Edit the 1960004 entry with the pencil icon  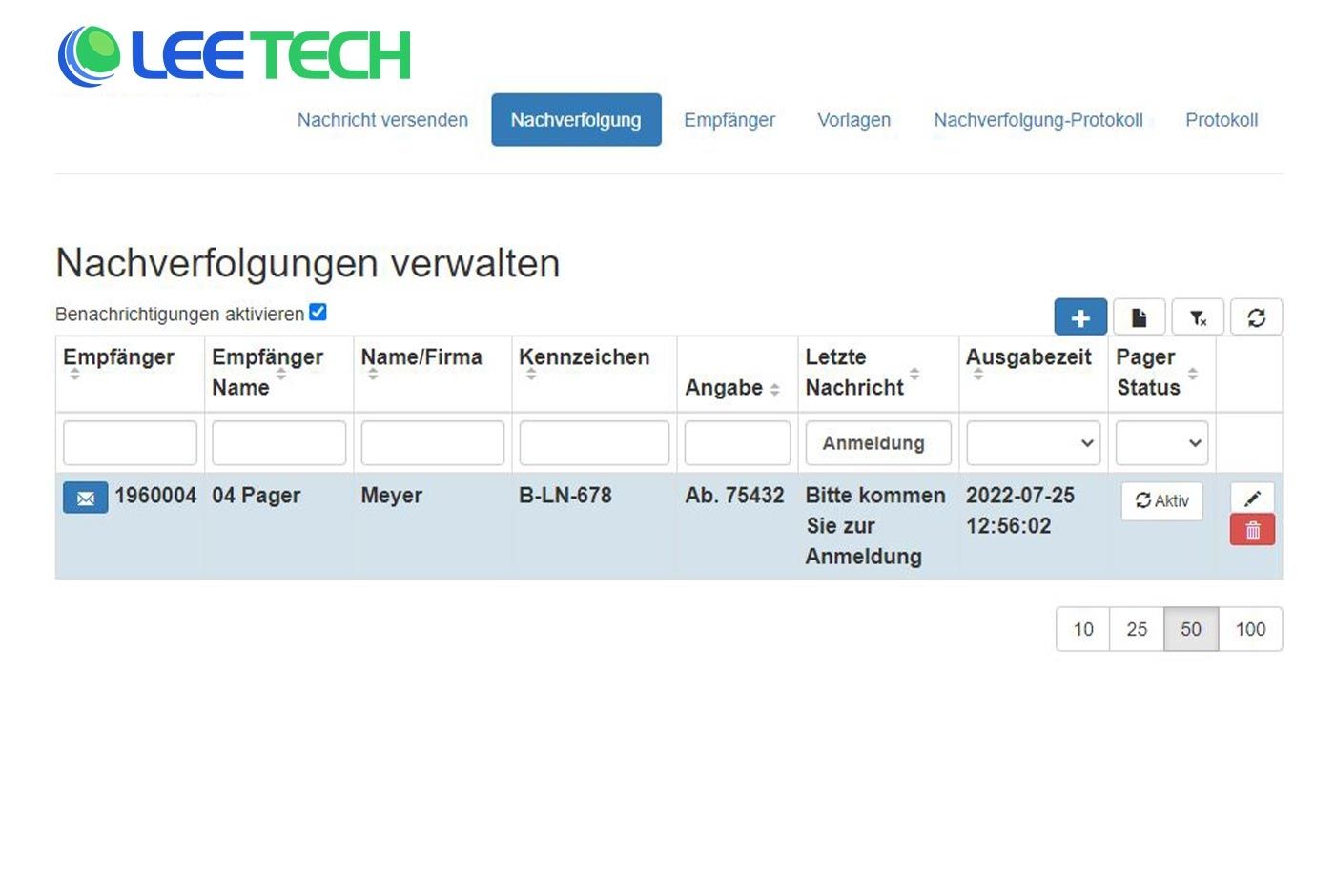(x=1252, y=497)
